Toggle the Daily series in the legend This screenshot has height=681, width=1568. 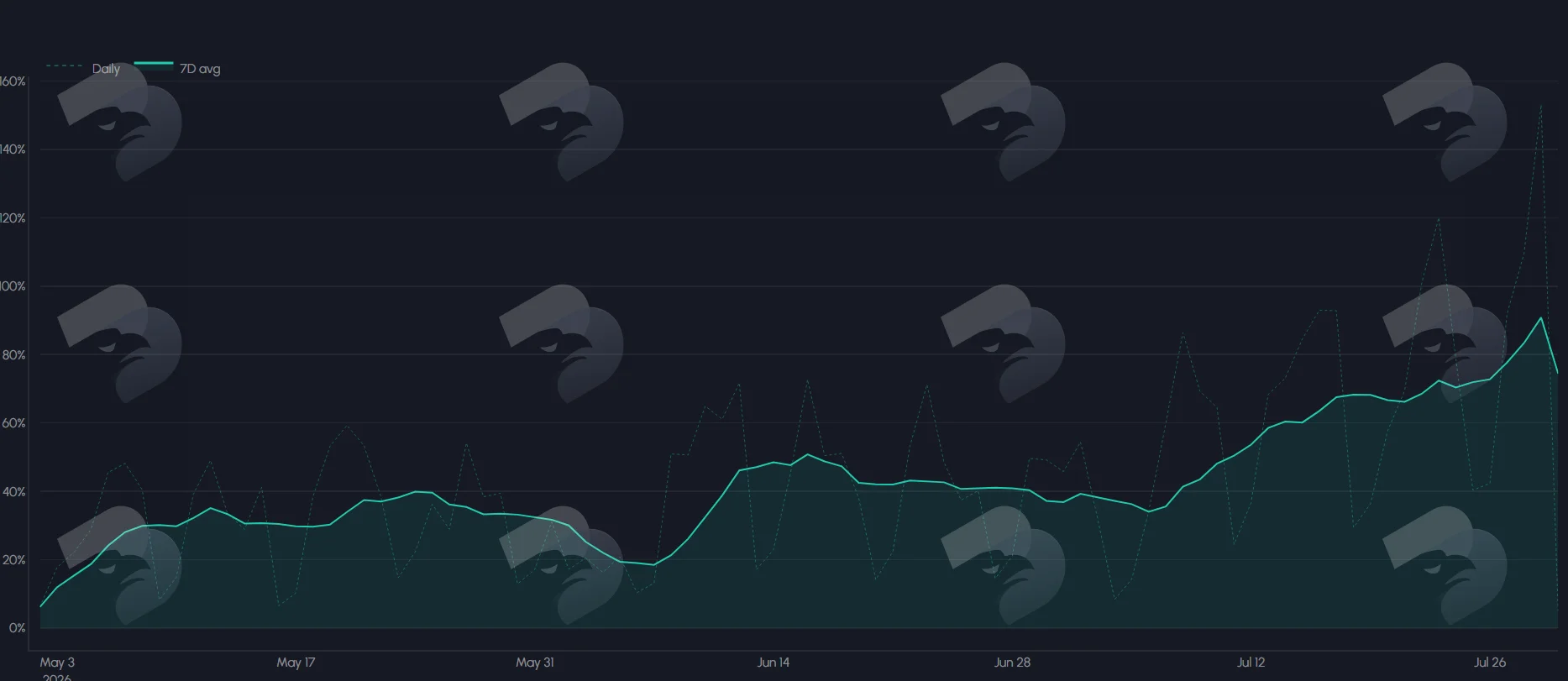tap(83, 69)
